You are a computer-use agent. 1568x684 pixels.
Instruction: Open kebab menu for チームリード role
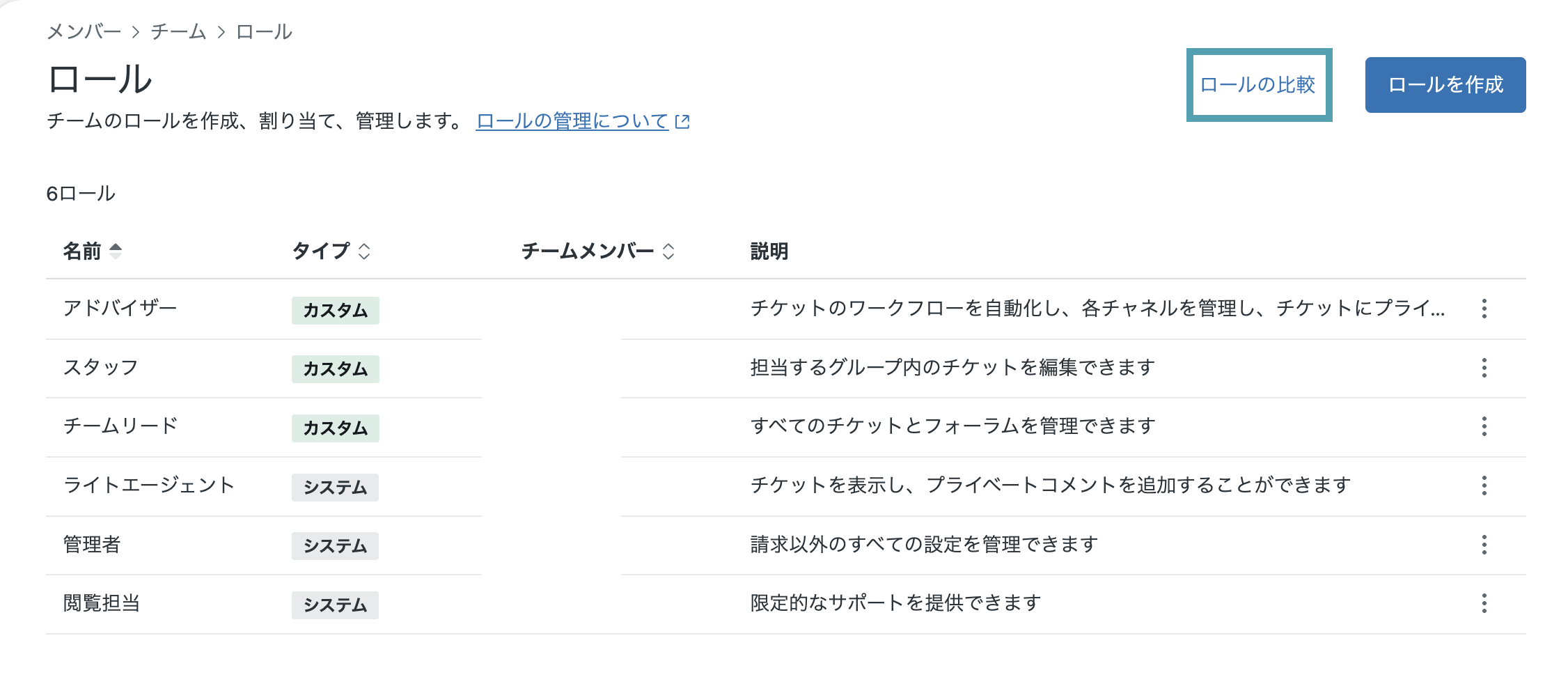pyautogui.click(x=1484, y=426)
